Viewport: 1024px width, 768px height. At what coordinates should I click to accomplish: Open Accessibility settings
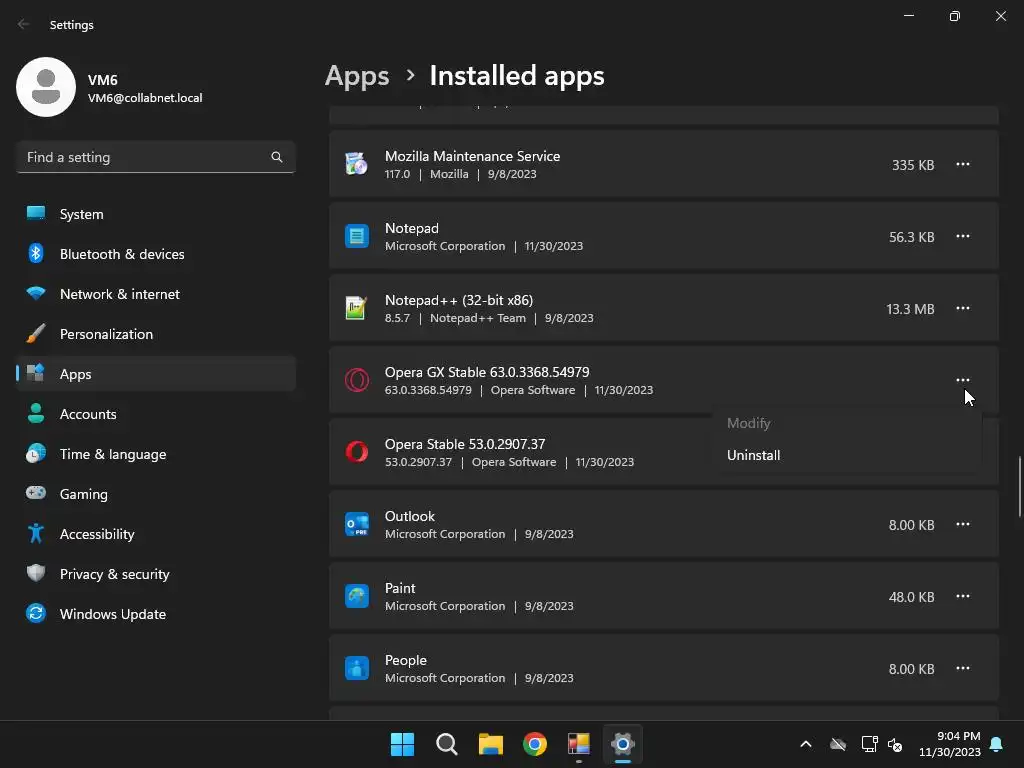(x=156, y=534)
